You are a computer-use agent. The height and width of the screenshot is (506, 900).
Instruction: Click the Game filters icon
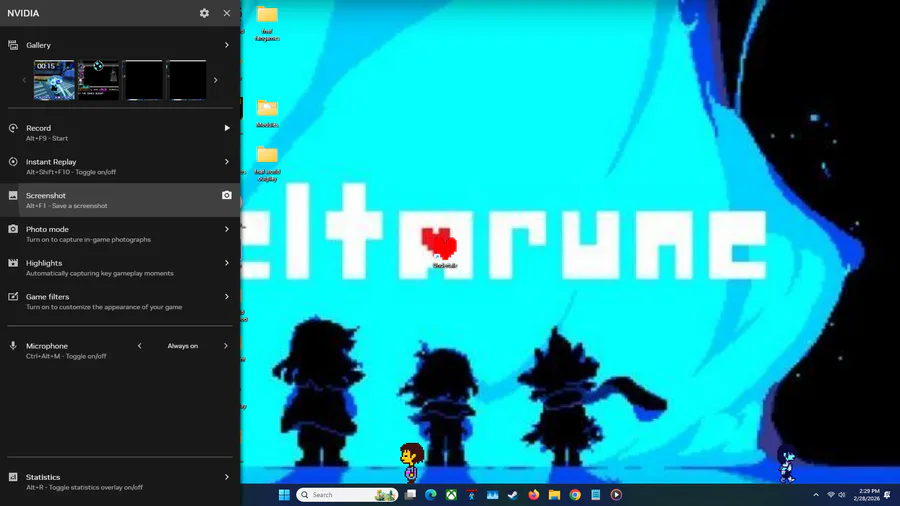(13, 297)
